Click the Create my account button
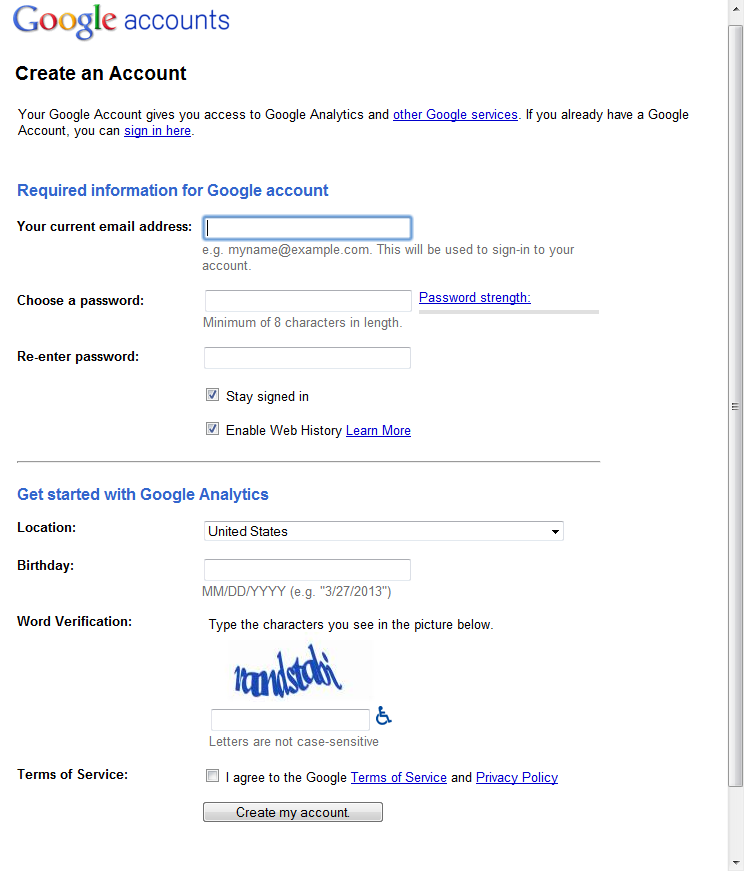 pos(293,812)
